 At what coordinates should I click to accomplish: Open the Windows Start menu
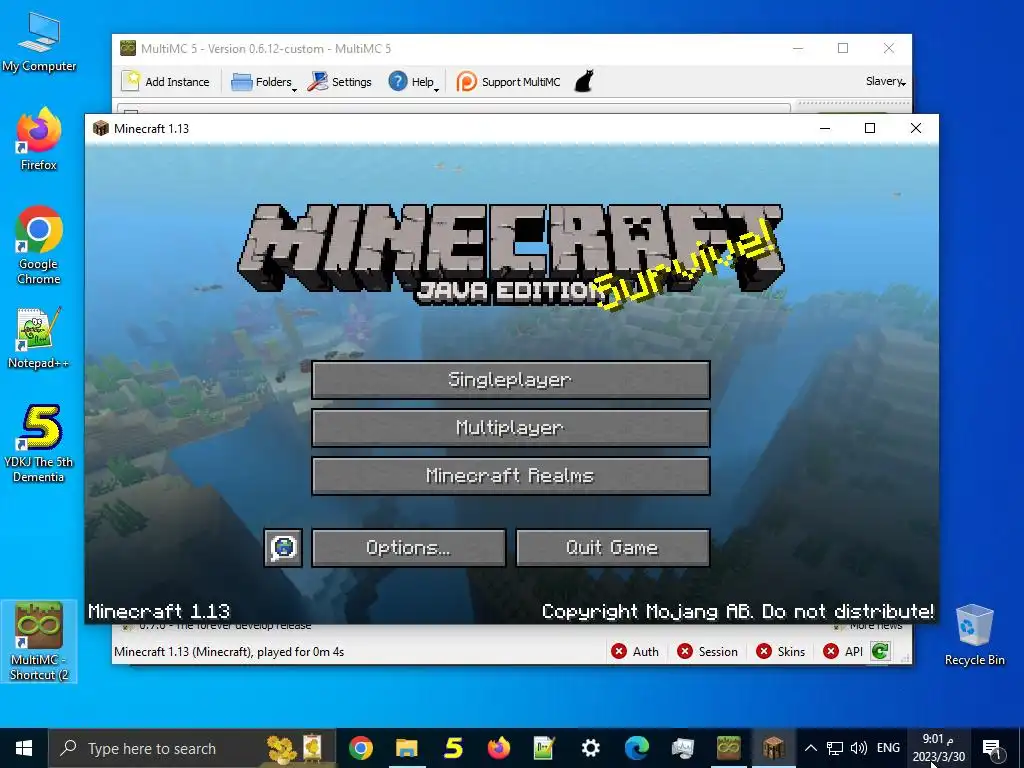(x=24, y=748)
